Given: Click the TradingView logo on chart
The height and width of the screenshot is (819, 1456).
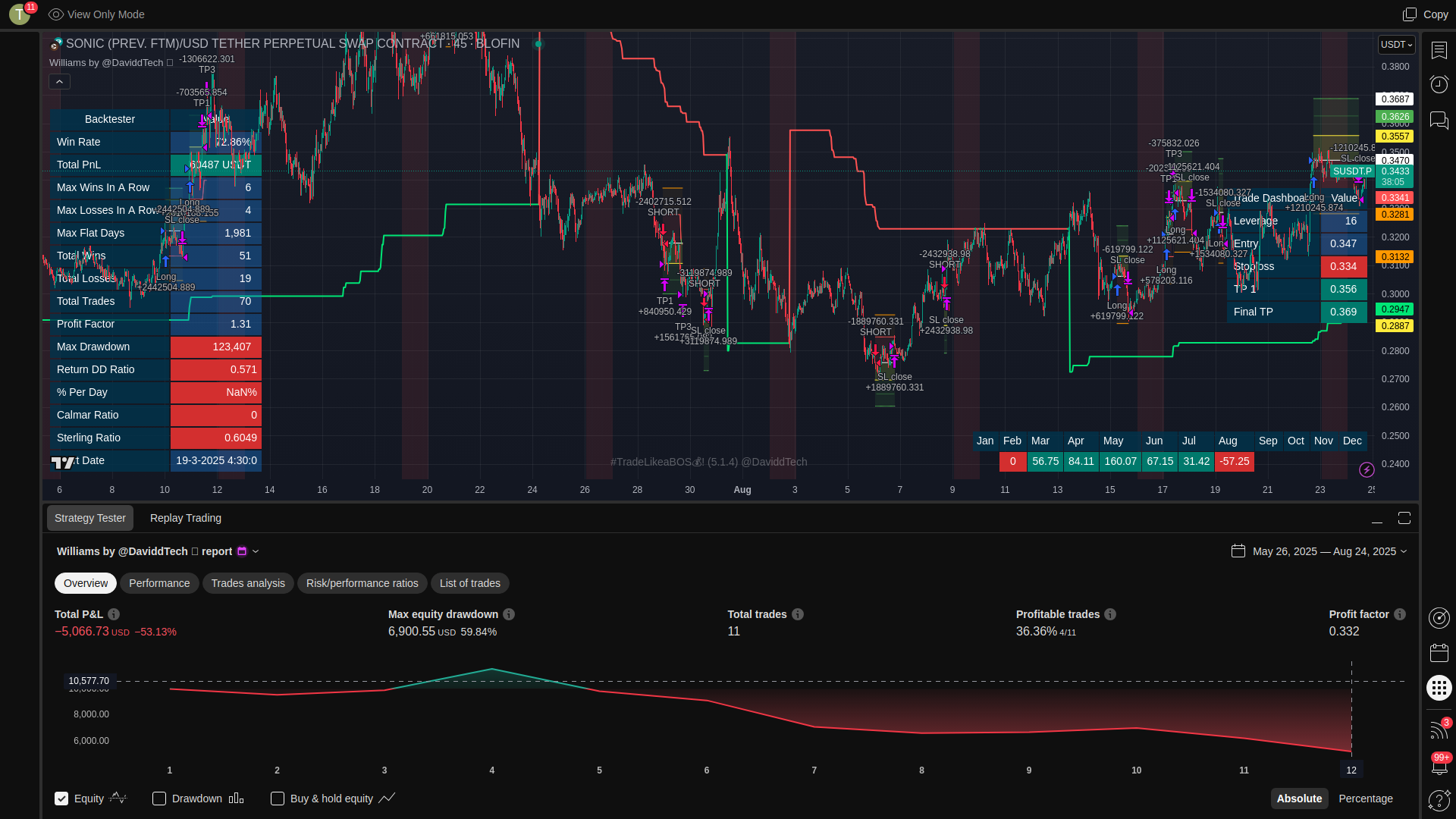Looking at the screenshot, I should (63, 463).
